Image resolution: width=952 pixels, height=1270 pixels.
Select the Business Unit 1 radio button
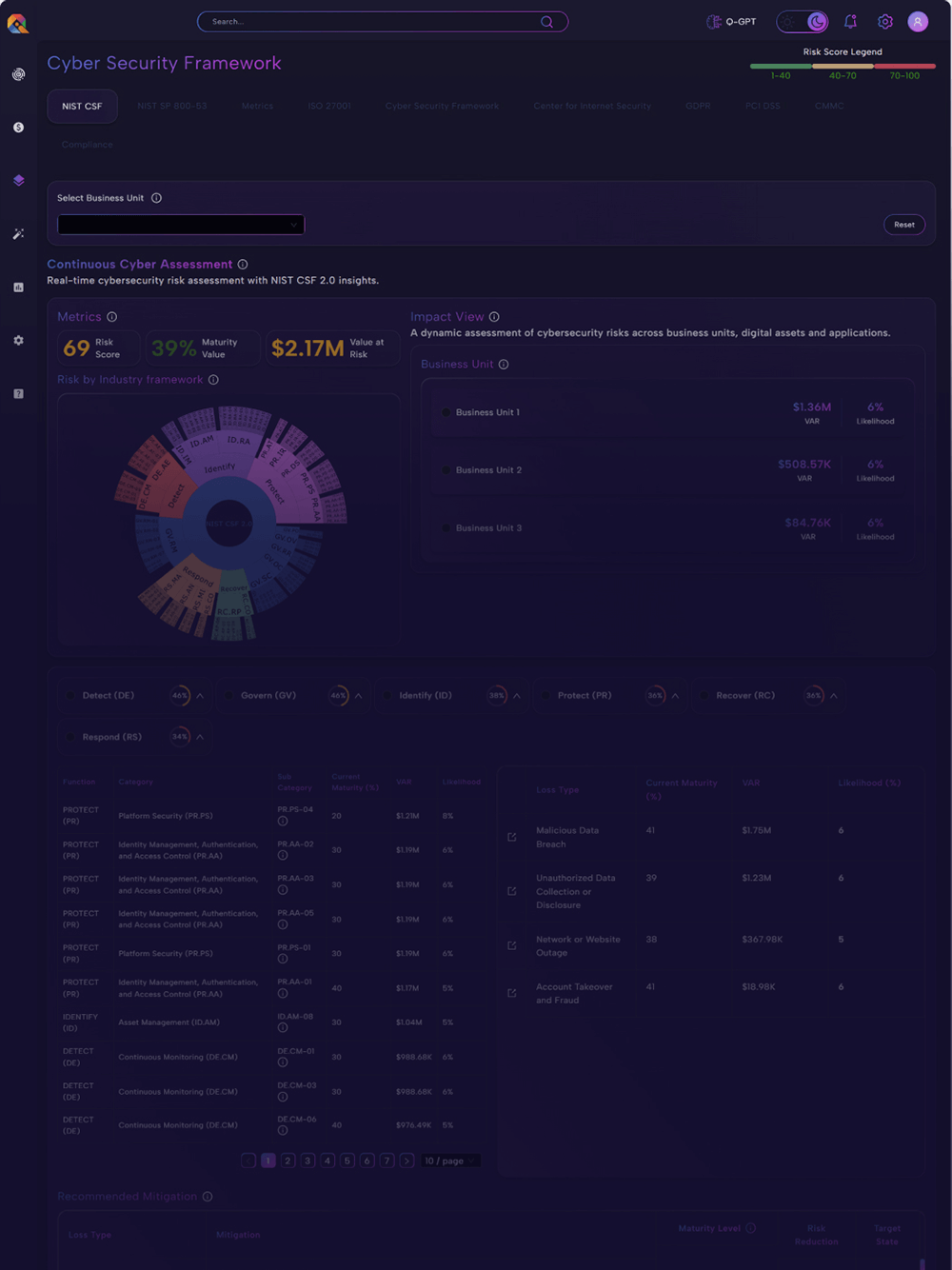pyautogui.click(x=446, y=413)
